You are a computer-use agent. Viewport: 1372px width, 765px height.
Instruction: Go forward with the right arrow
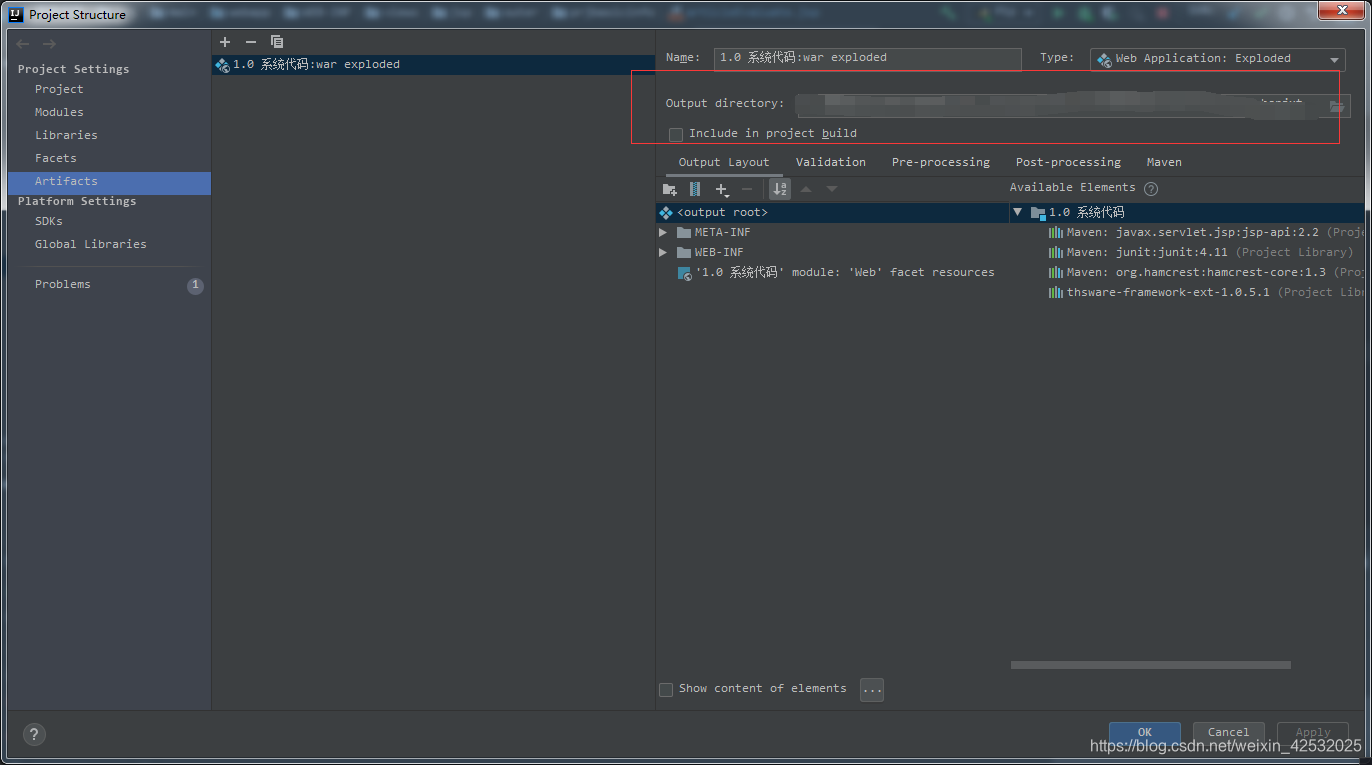(x=49, y=44)
